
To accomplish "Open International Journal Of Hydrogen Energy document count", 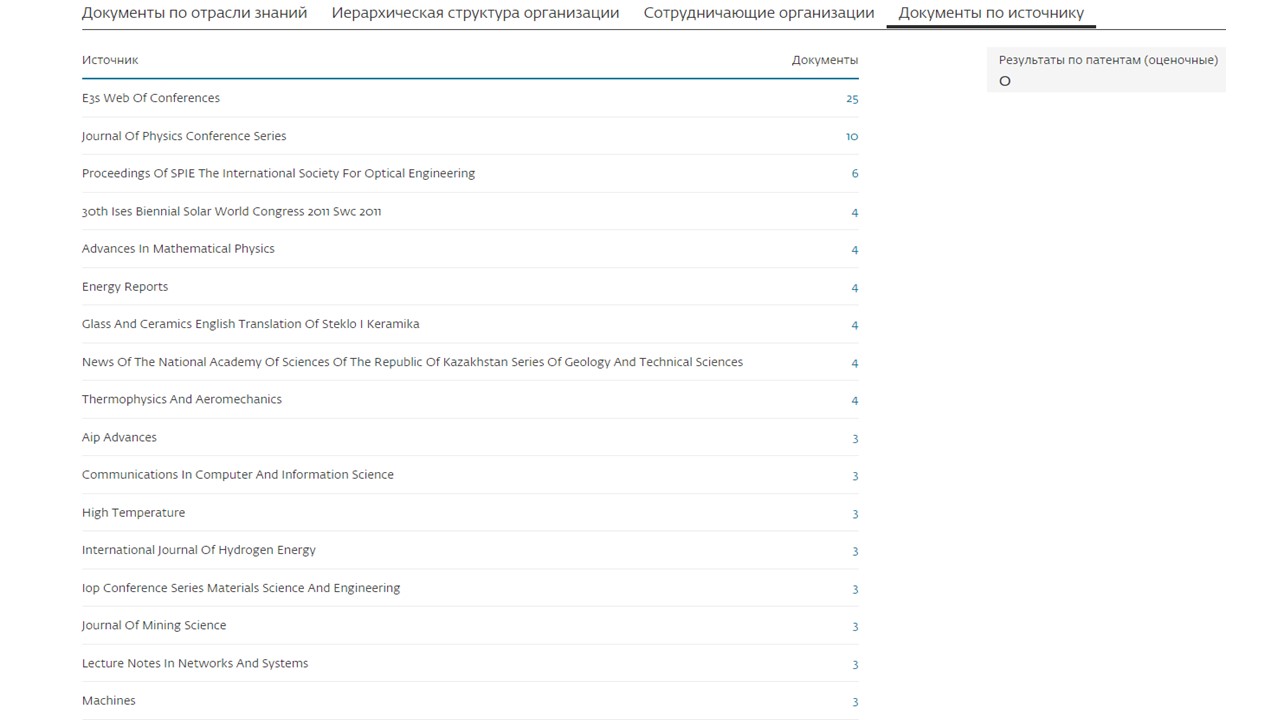I will [x=854, y=551].
